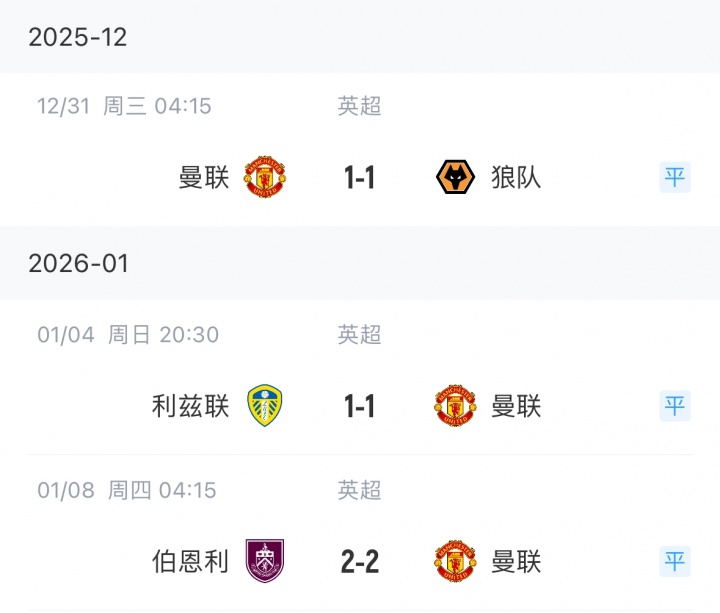
Task: Tap the Leeds United crest
Action: [x=265, y=405]
